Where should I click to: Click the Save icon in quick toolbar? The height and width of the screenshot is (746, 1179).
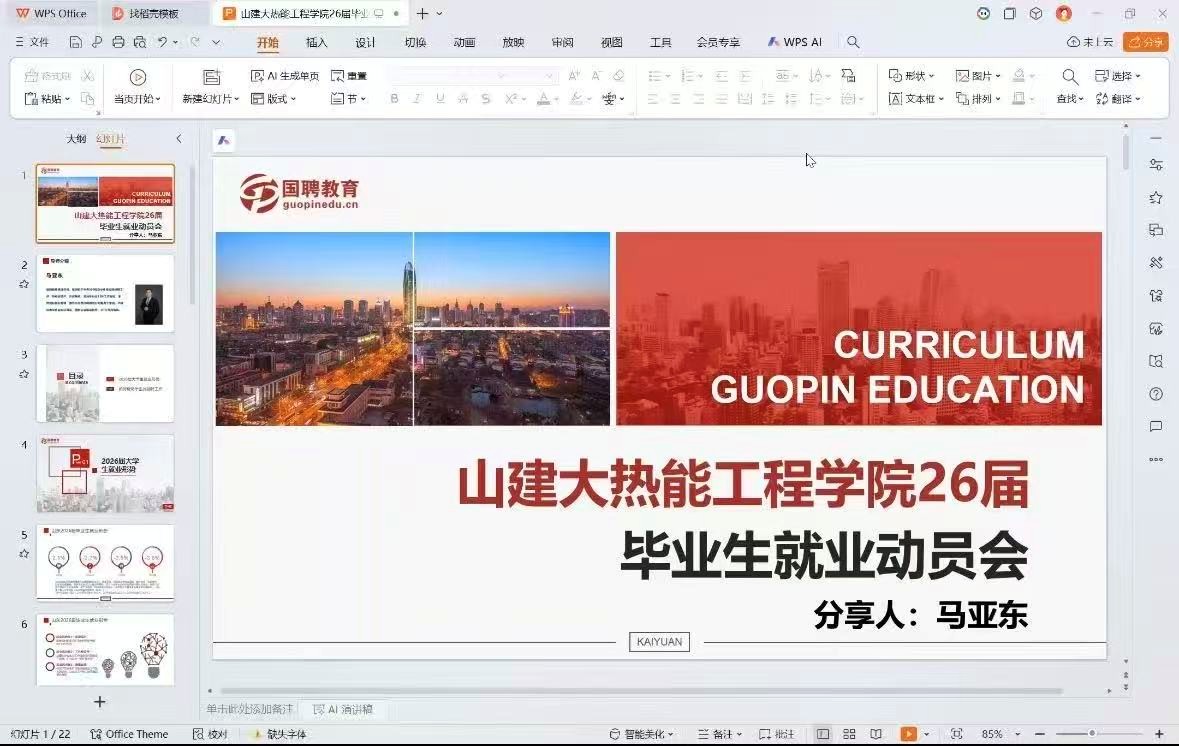point(76,42)
